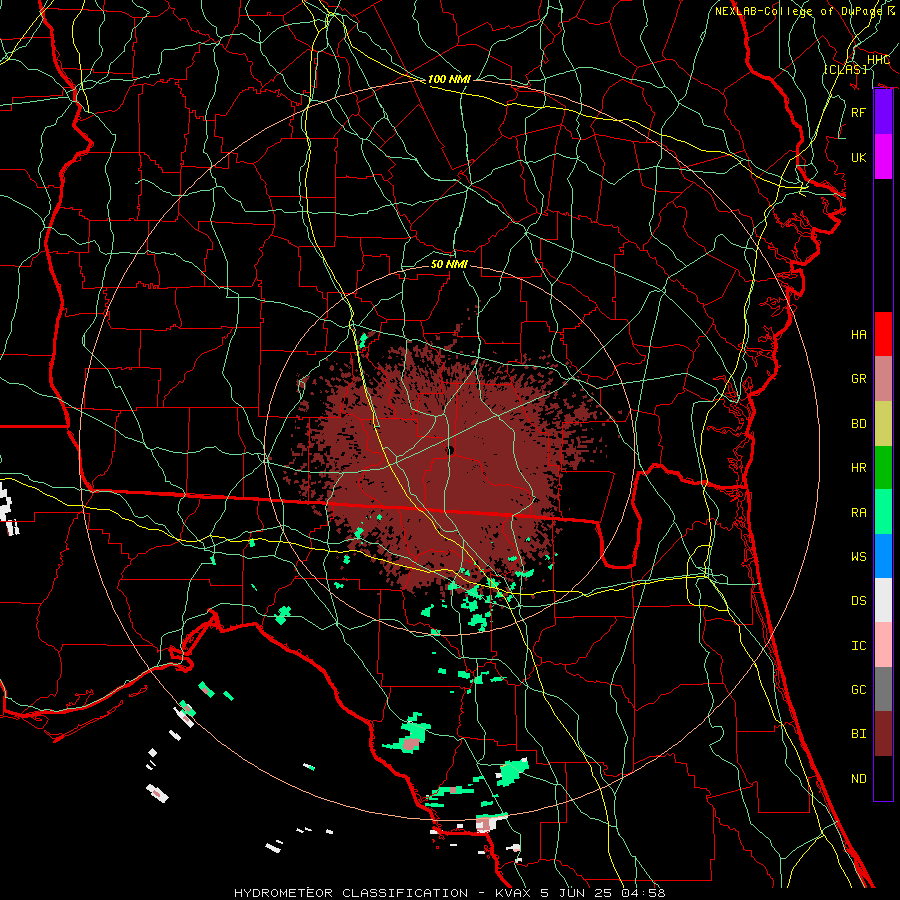This screenshot has width=900, height=900.
Task: Click the BD legend label
Action: pos(858,424)
